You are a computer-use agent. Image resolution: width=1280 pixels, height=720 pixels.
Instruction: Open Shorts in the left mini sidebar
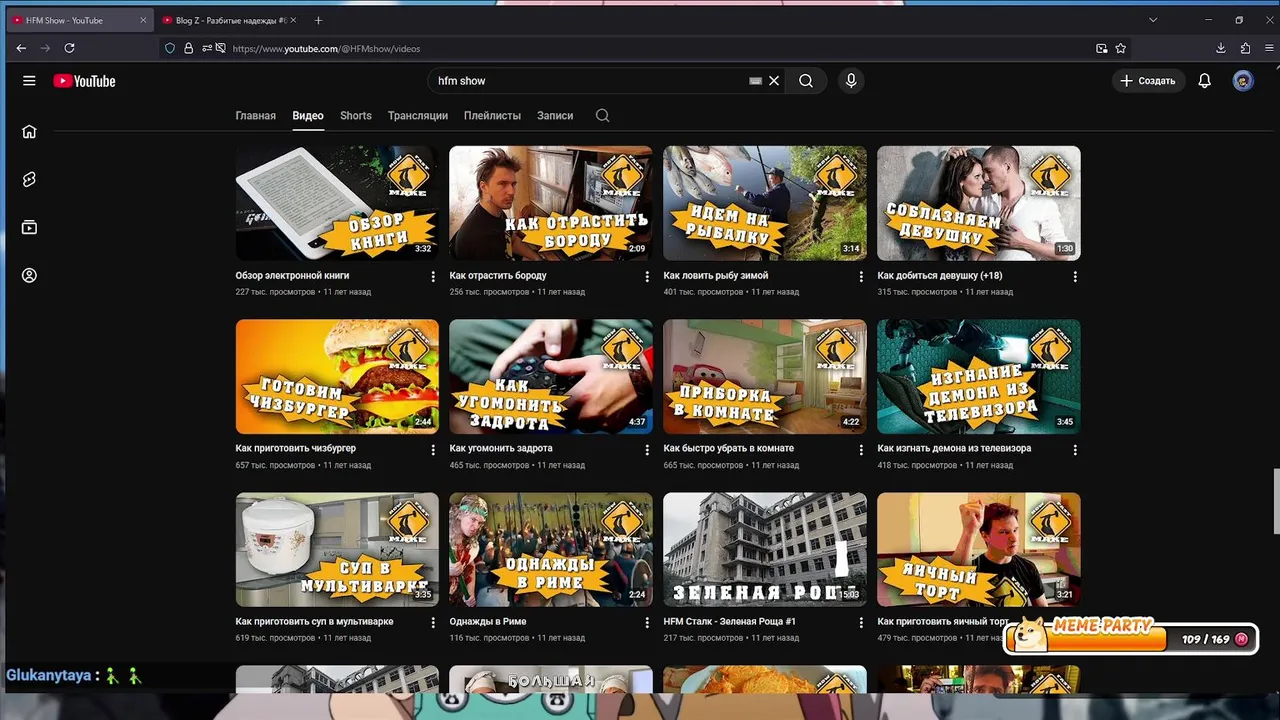click(29, 179)
